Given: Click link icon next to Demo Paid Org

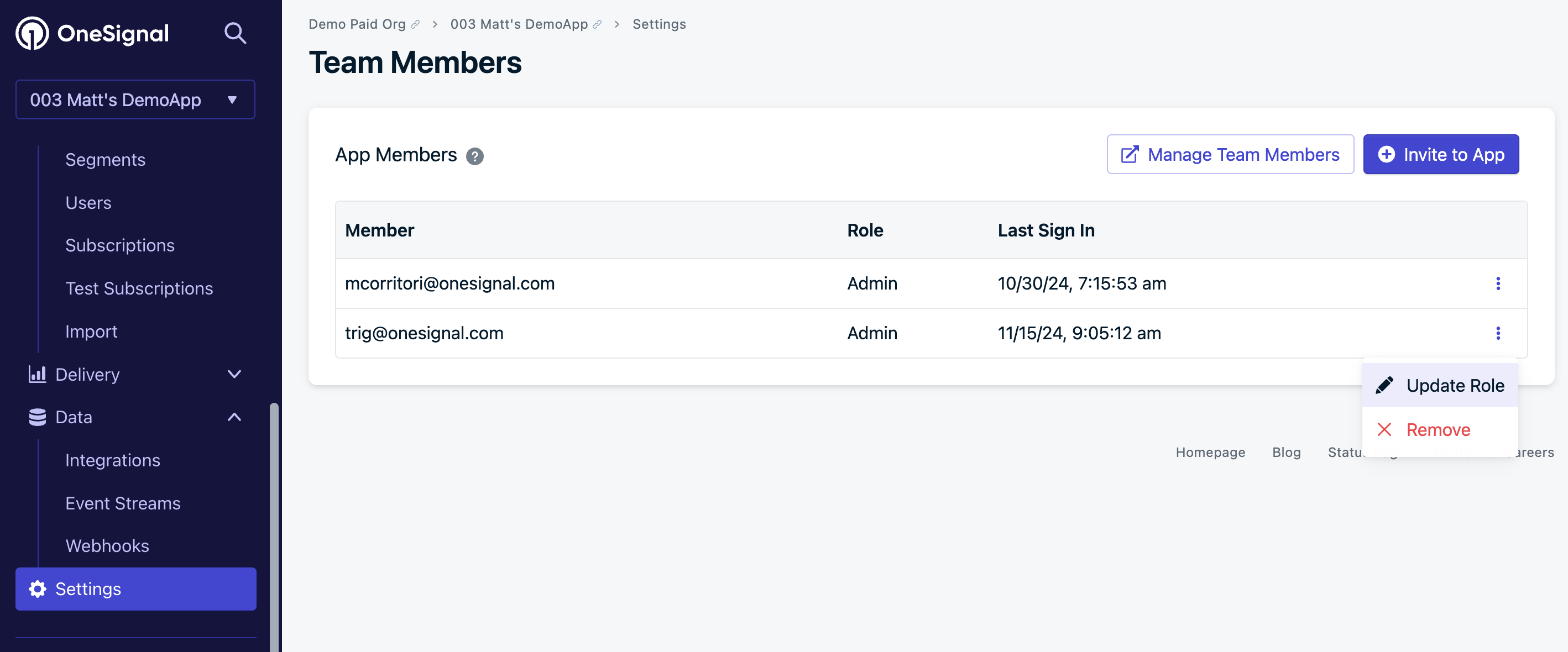Looking at the screenshot, I should tap(415, 24).
